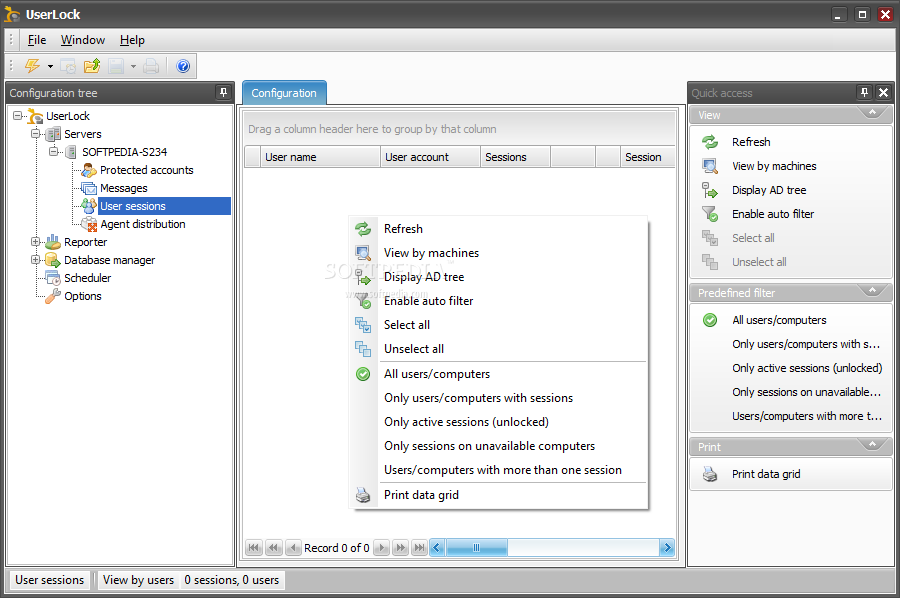Choose View by machines in context menu
This screenshot has height=598, width=900.
498,253
